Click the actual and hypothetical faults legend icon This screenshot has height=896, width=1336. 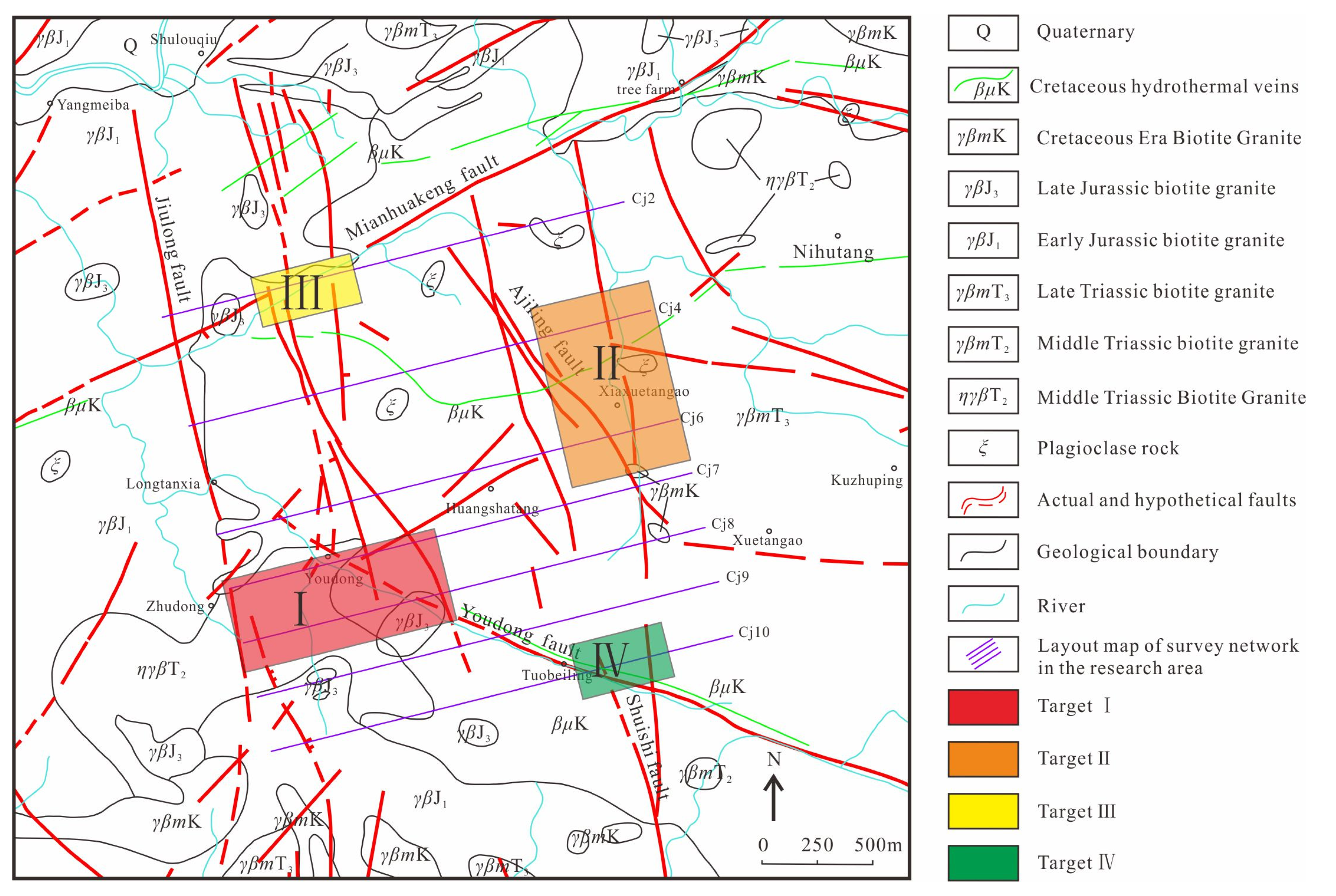tap(983, 500)
